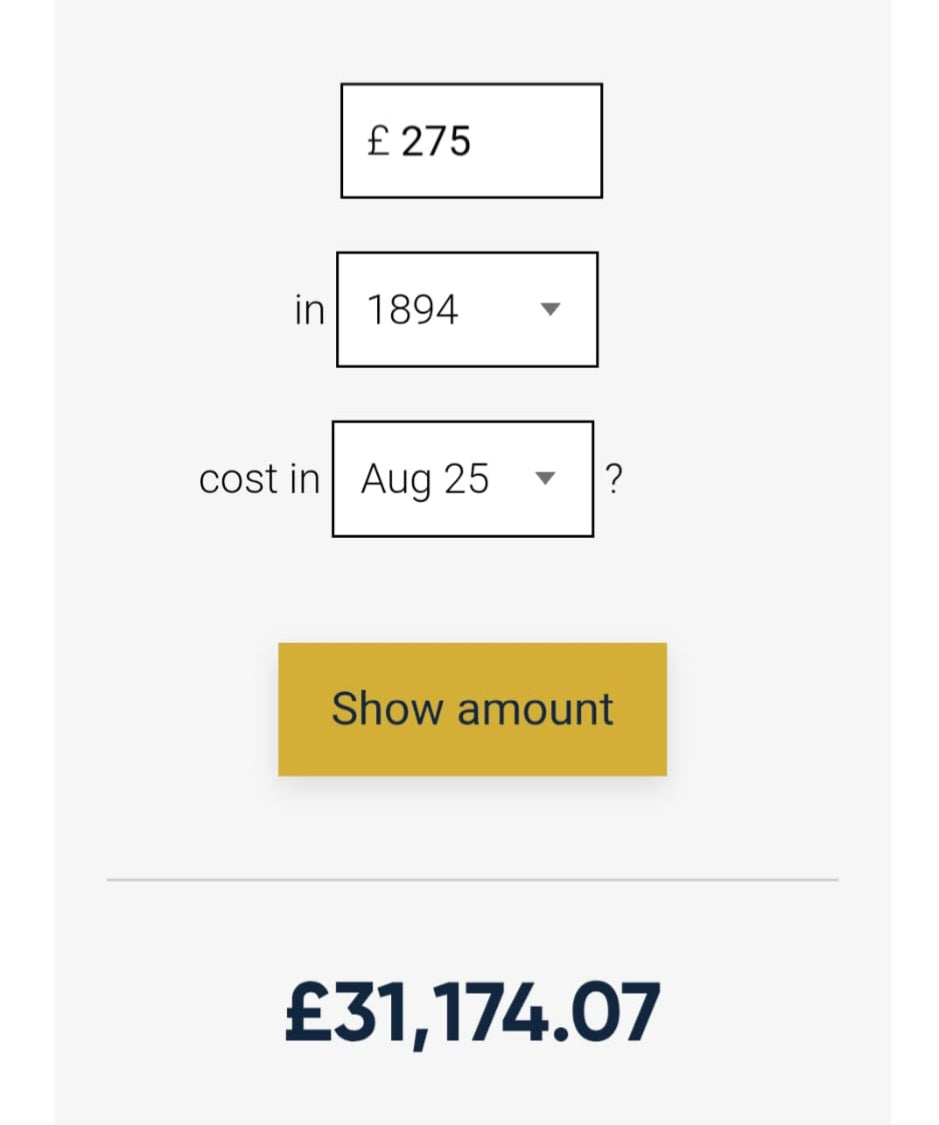
Task: Click the £31,174.07 result amount
Action: 472,1013
